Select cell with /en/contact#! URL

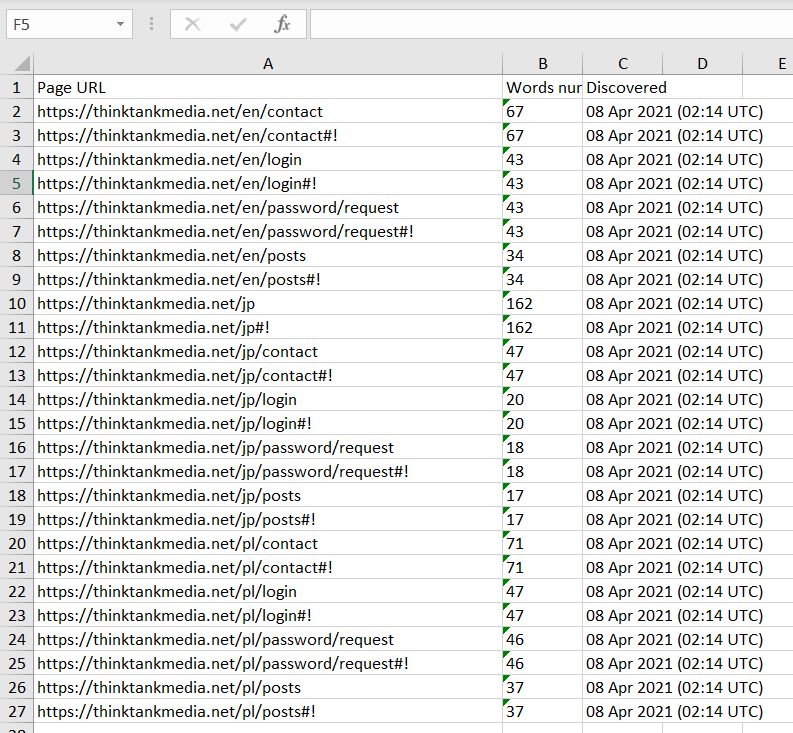click(268, 136)
